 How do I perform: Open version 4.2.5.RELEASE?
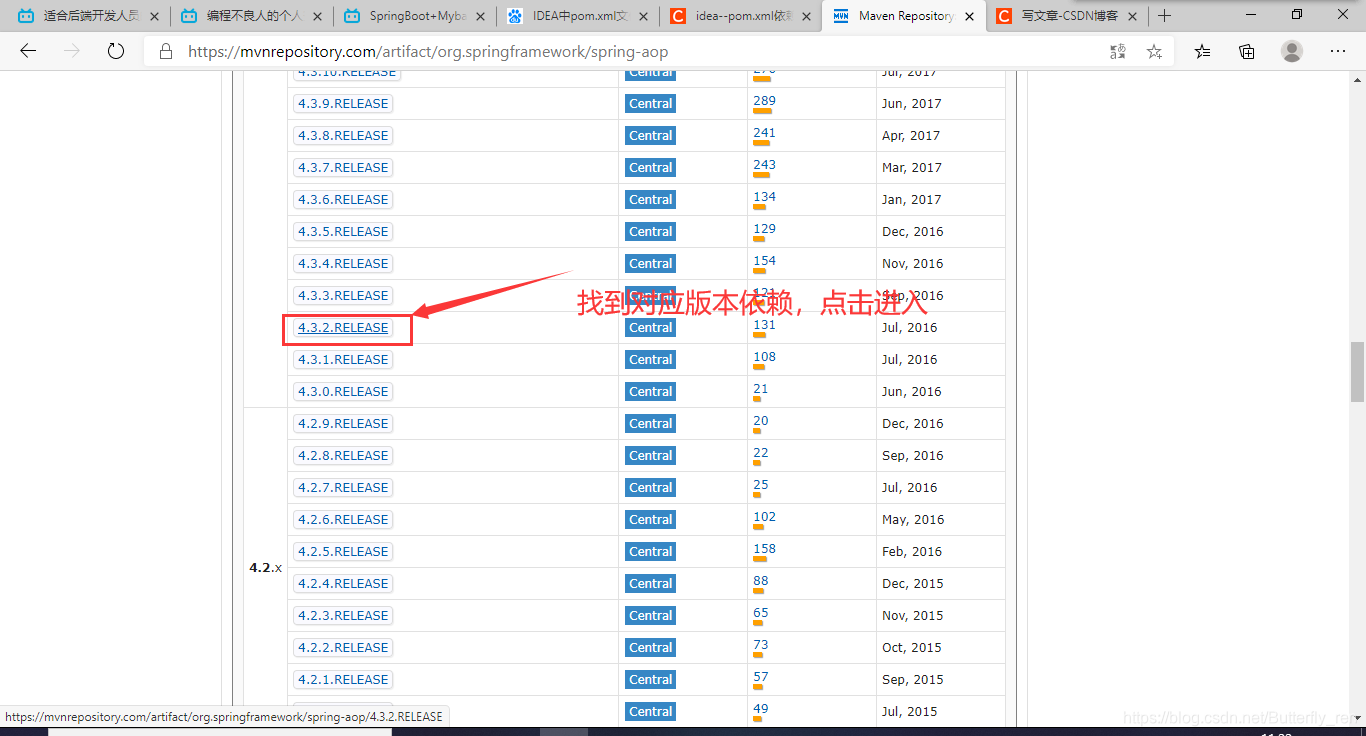click(x=343, y=551)
